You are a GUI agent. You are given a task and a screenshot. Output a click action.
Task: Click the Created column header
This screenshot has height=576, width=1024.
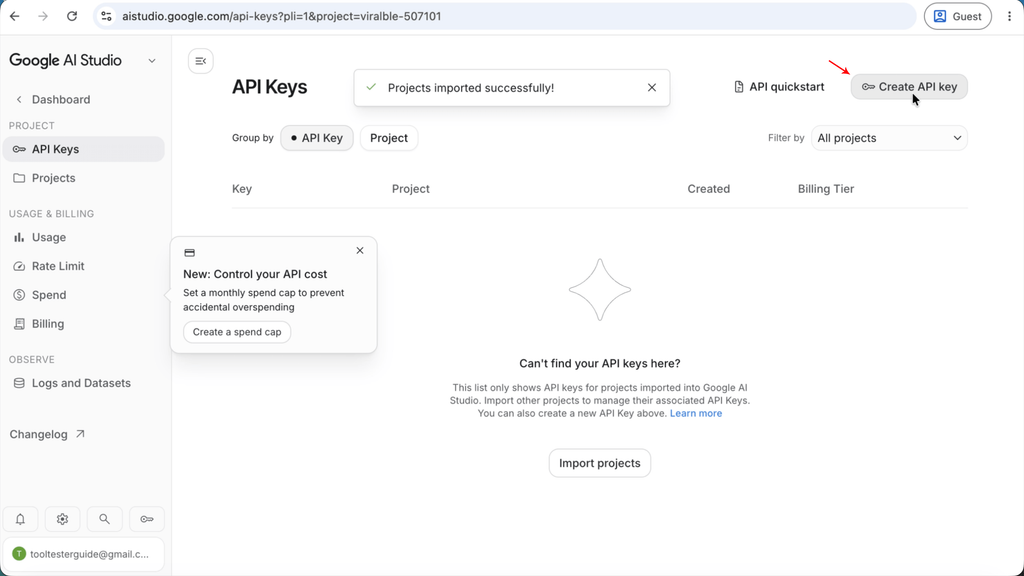pos(709,189)
